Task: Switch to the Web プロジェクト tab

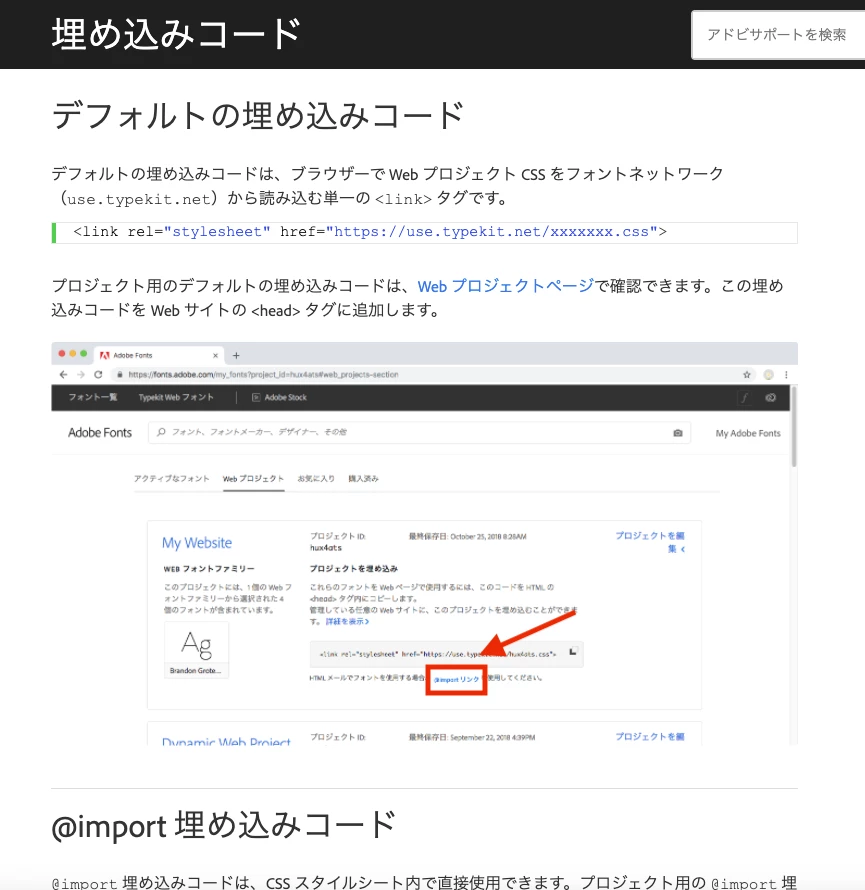Action: 253,478
